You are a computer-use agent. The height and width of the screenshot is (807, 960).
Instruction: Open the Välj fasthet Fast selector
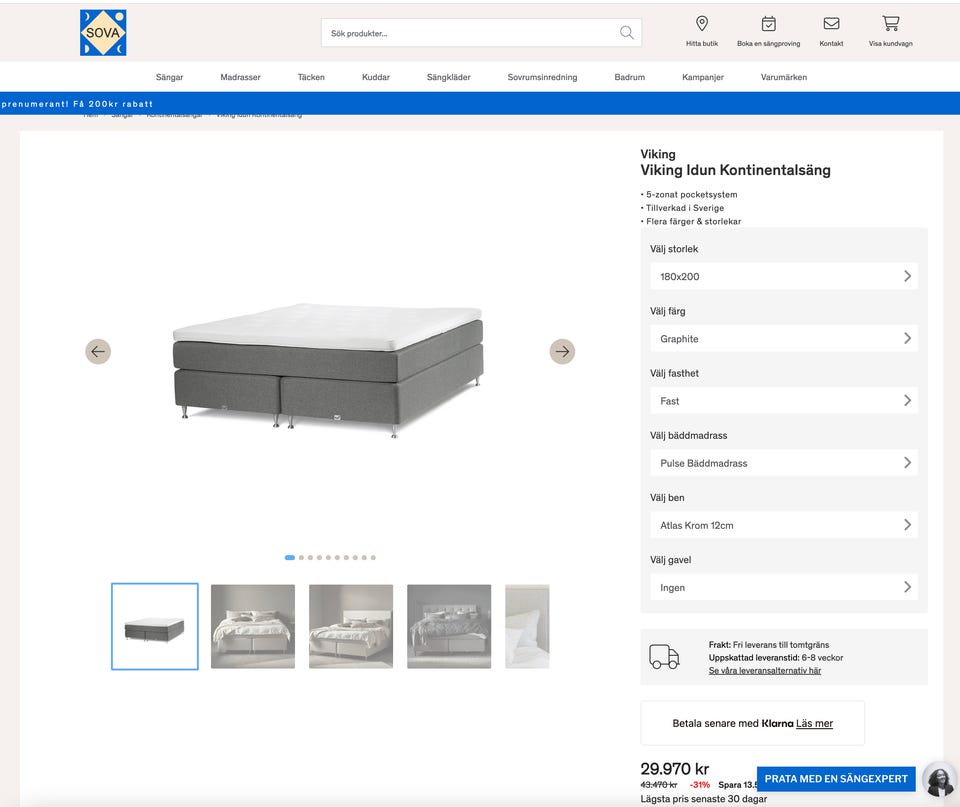783,400
